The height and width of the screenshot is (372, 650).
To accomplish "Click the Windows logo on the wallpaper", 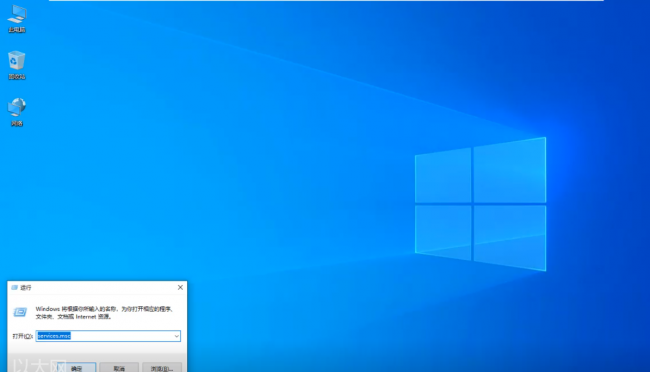I will pos(480,204).
